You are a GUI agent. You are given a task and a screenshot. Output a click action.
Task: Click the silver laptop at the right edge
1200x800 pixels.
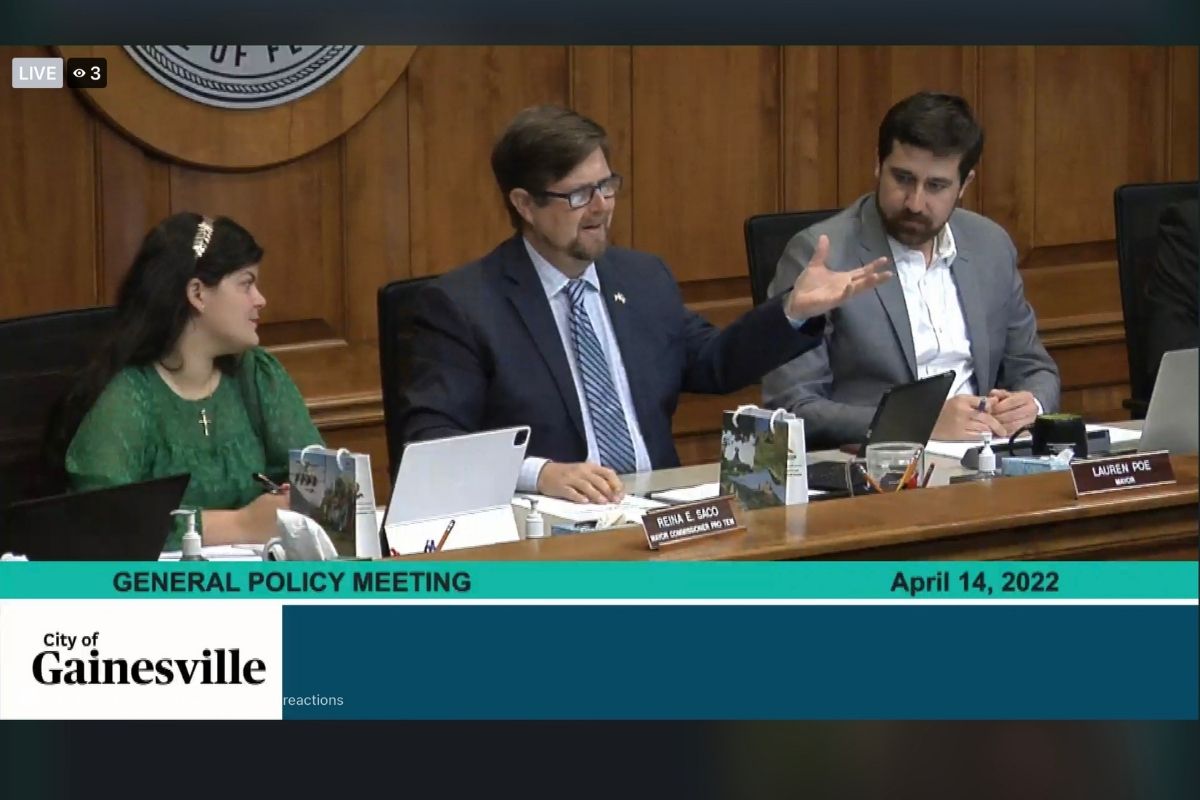point(1172,400)
